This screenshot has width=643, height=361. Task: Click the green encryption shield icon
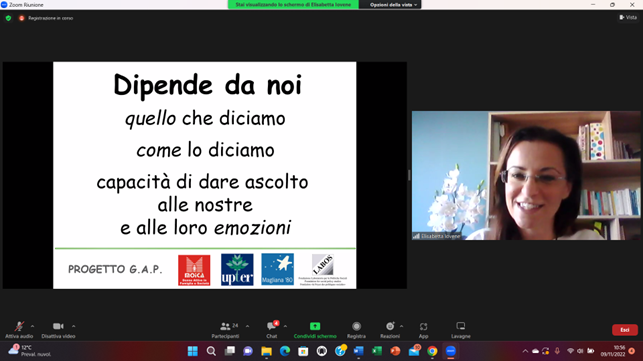click(8, 18)
